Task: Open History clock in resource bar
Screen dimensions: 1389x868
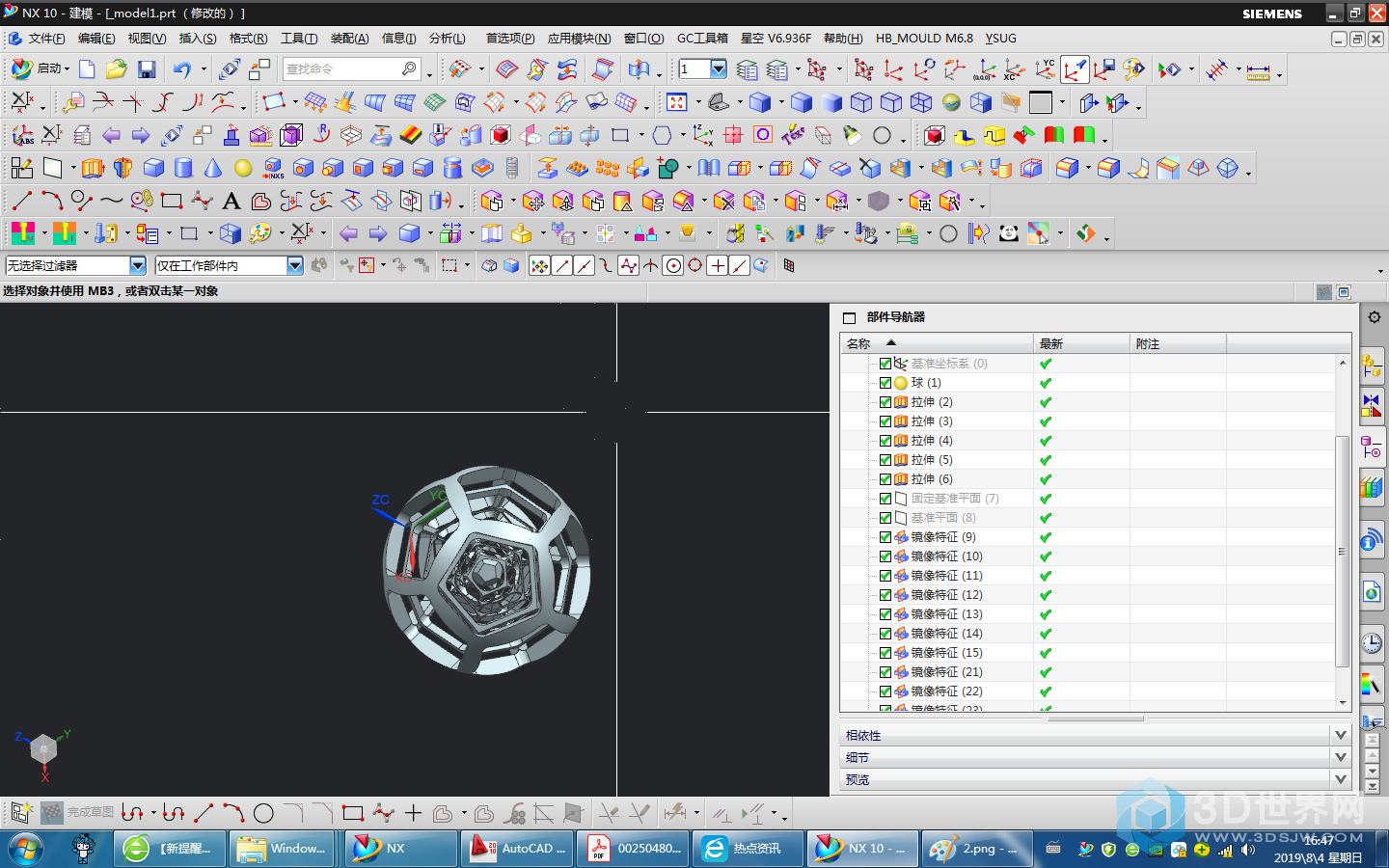Action: [x=1372, y=643]
